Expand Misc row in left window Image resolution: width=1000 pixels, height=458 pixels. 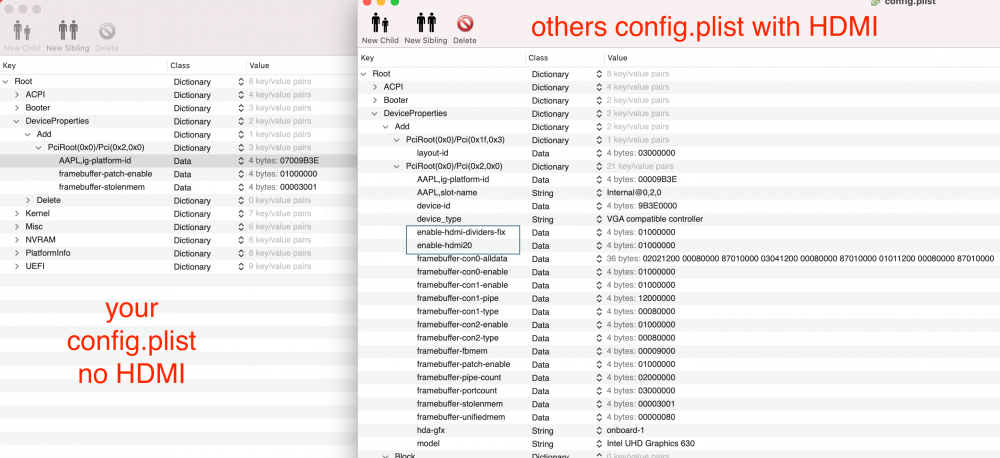pos(17,226)
